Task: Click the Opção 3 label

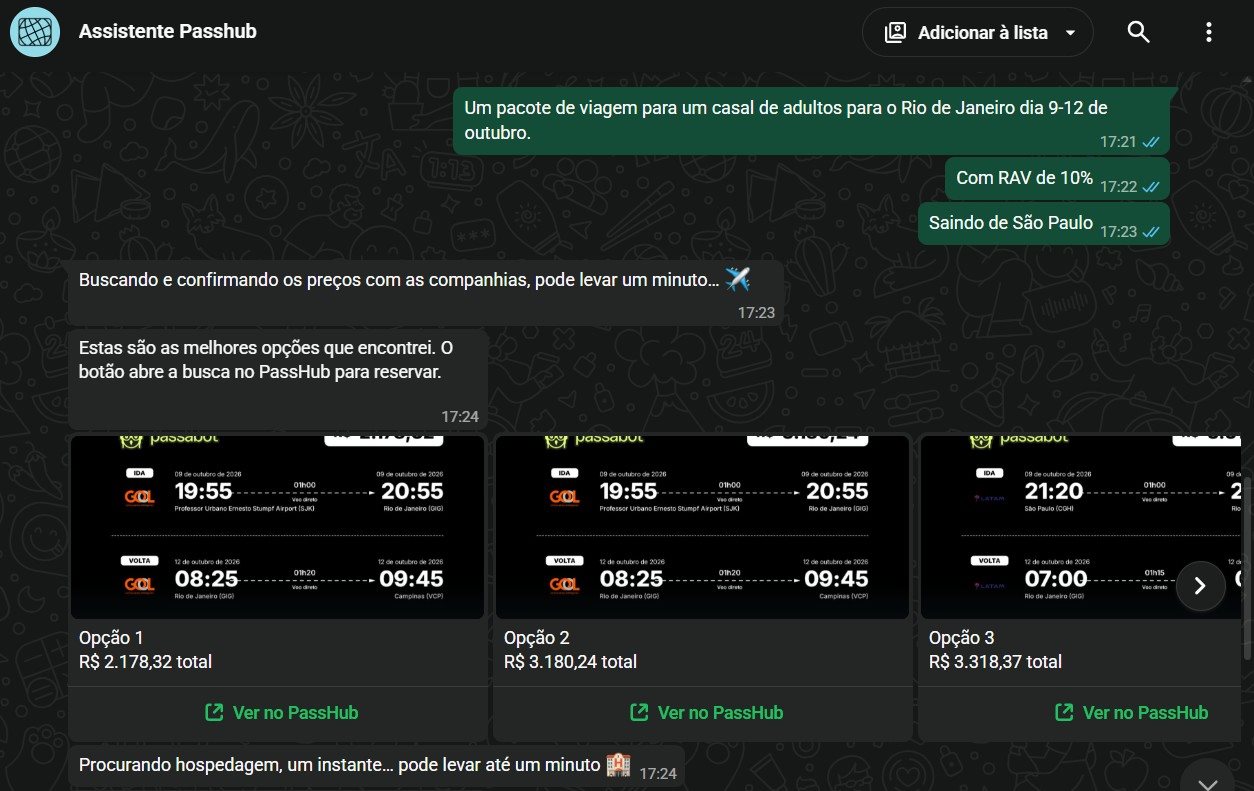Action: (x=961, y=638)
